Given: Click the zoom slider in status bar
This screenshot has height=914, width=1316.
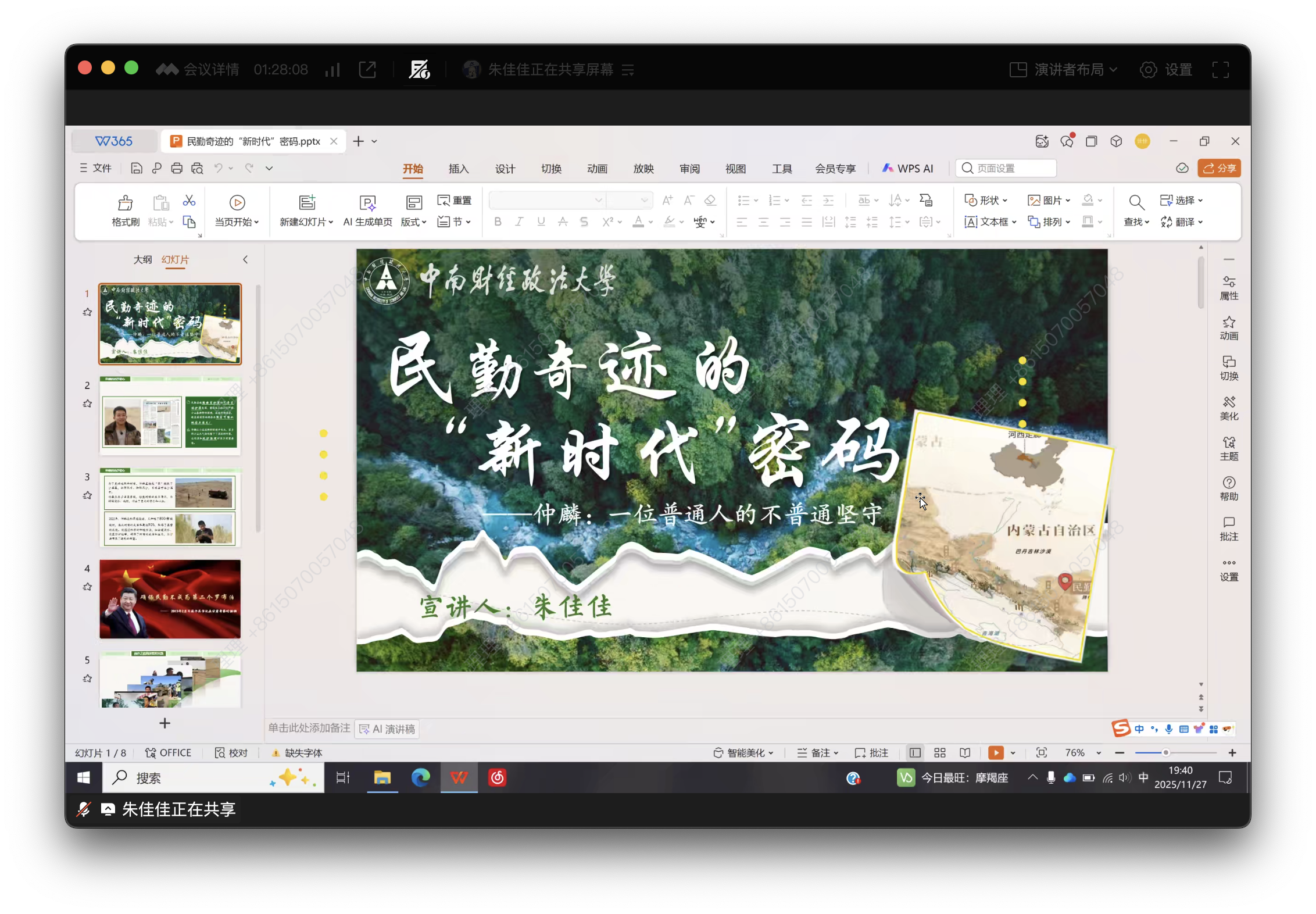Looking at the screenshot, I should 1165,753.
